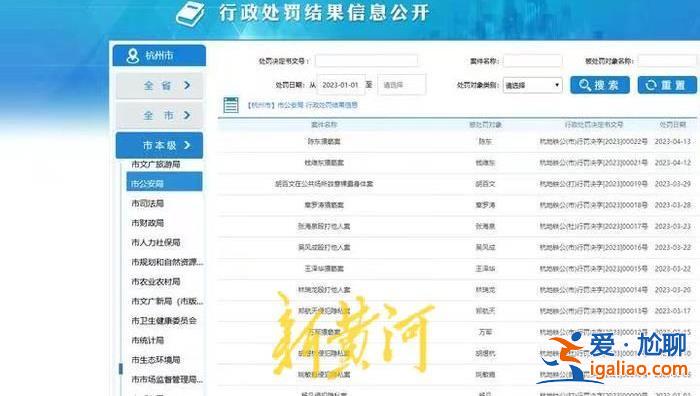Click the date 2023-03-17
The image size is (700, 396).
[x=673, y=311]
